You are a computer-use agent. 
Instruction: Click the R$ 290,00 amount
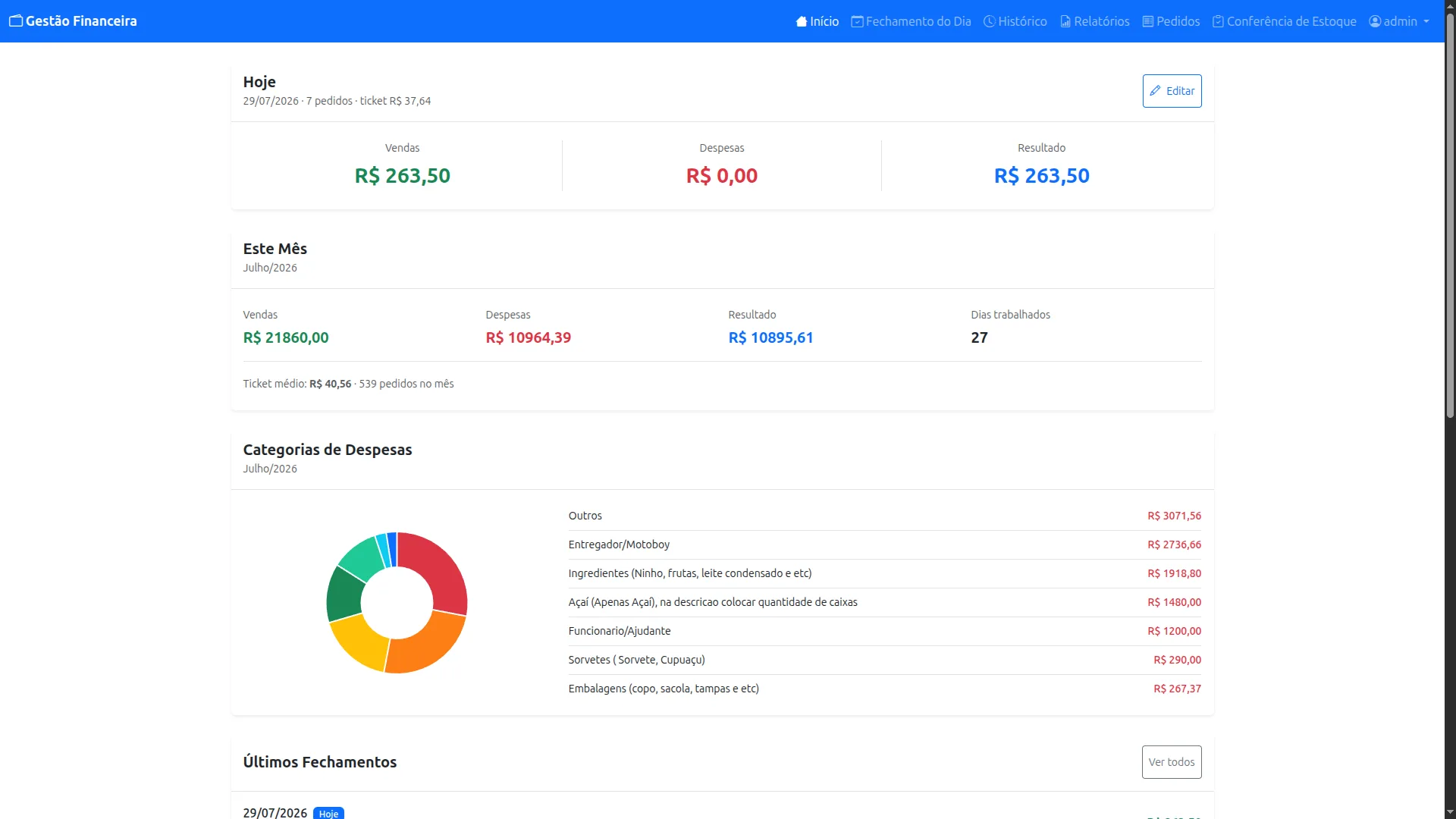(x=1177, y=660)
